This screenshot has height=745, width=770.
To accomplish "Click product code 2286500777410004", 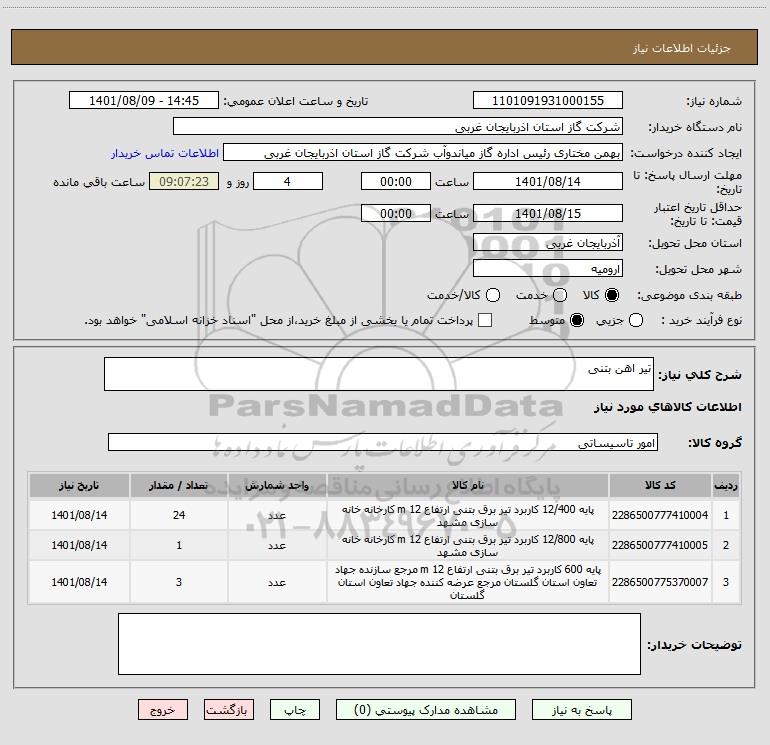I will (x=660, y=515).
